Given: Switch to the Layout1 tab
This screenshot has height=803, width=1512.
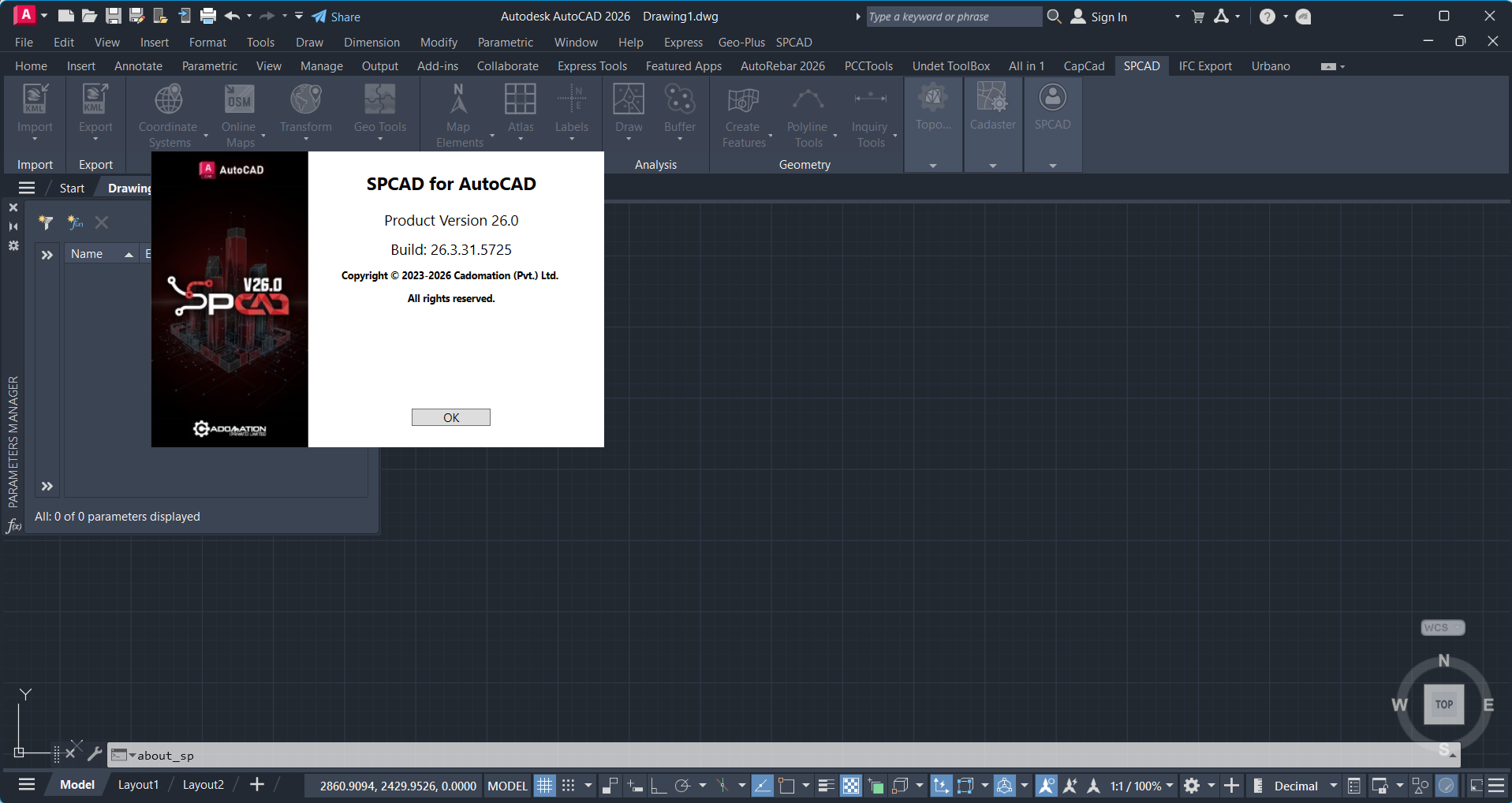Looking at the screenshot, I should 138,785.
